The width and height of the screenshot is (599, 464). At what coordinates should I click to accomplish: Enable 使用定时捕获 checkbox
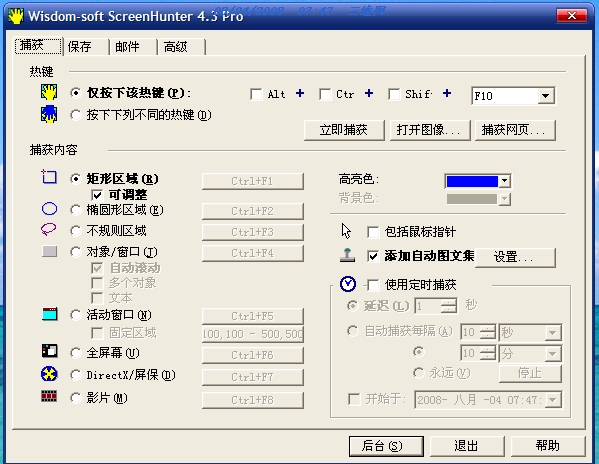(x=373, y=285)
